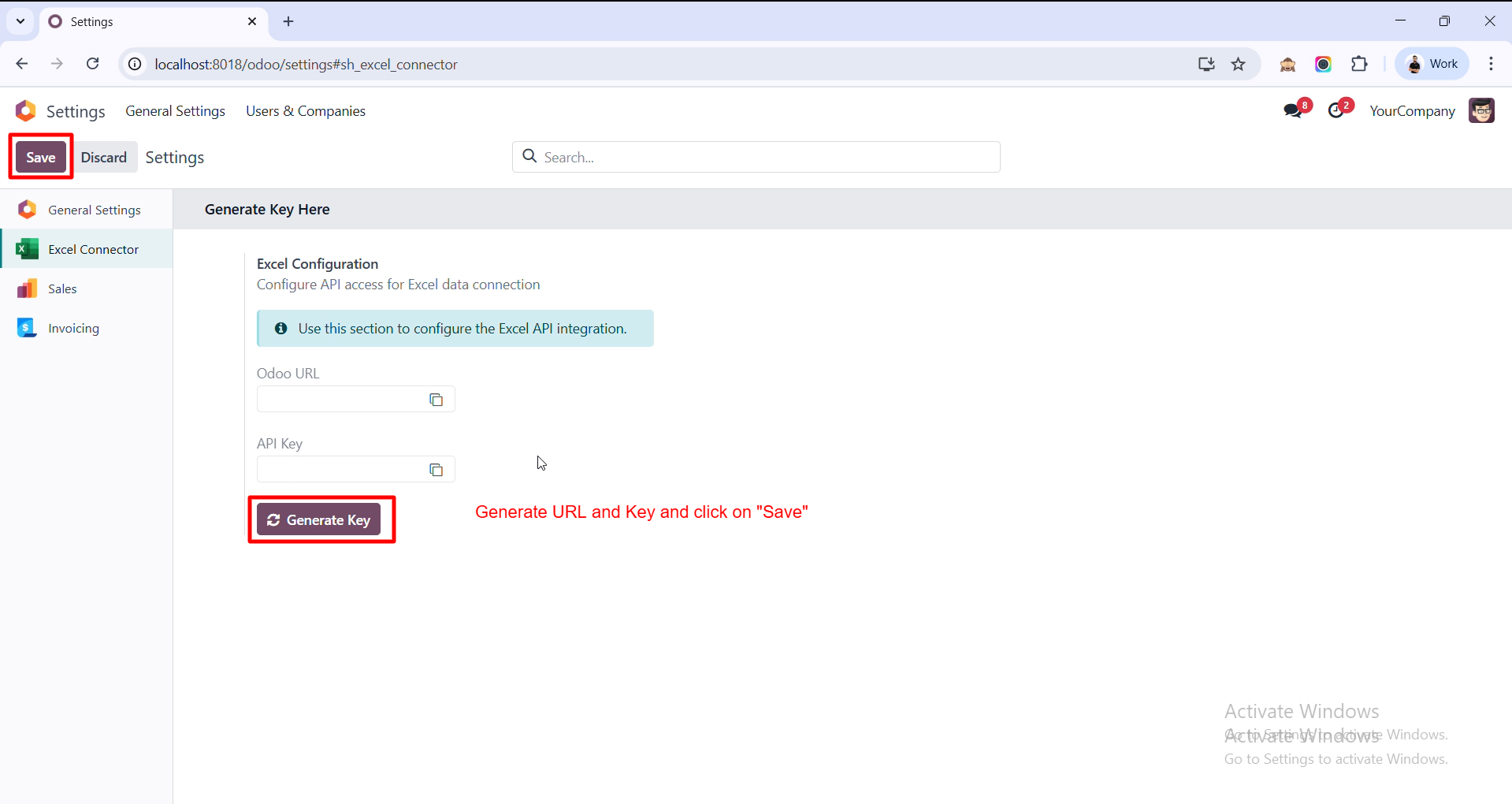Click the address bar URL

click(x=306, y=65)
